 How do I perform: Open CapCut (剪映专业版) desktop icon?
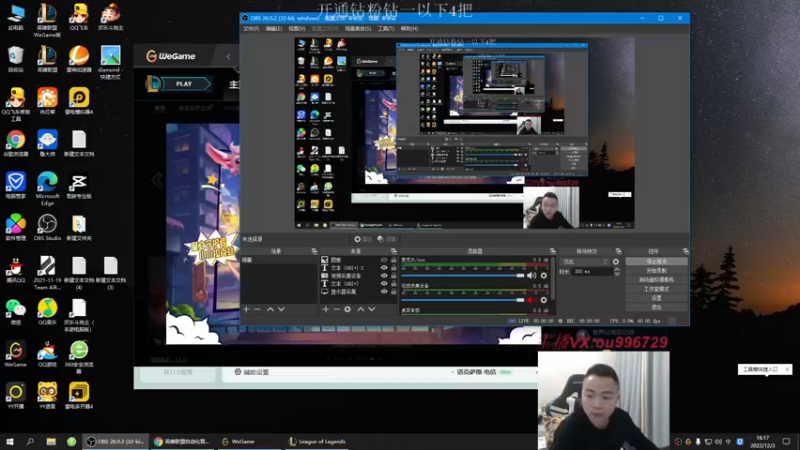(79, 186)
